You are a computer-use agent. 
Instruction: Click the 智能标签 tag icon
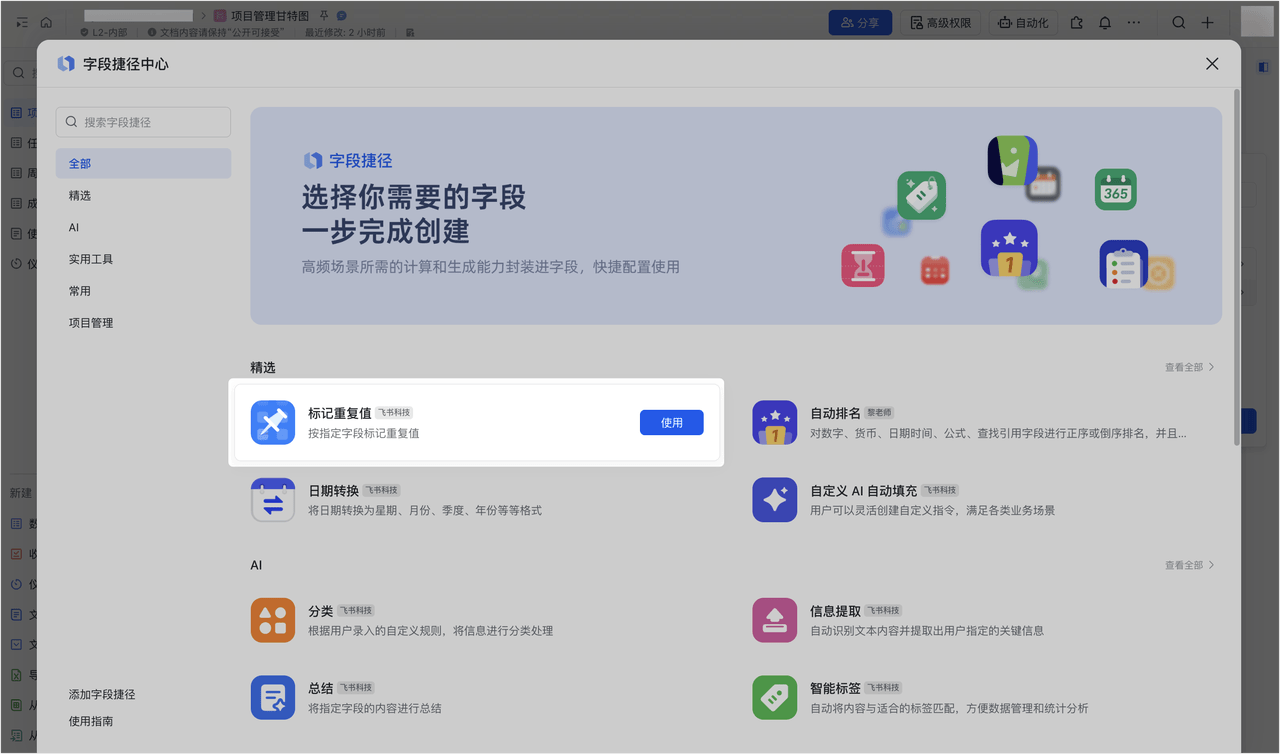tap(774, 697)
